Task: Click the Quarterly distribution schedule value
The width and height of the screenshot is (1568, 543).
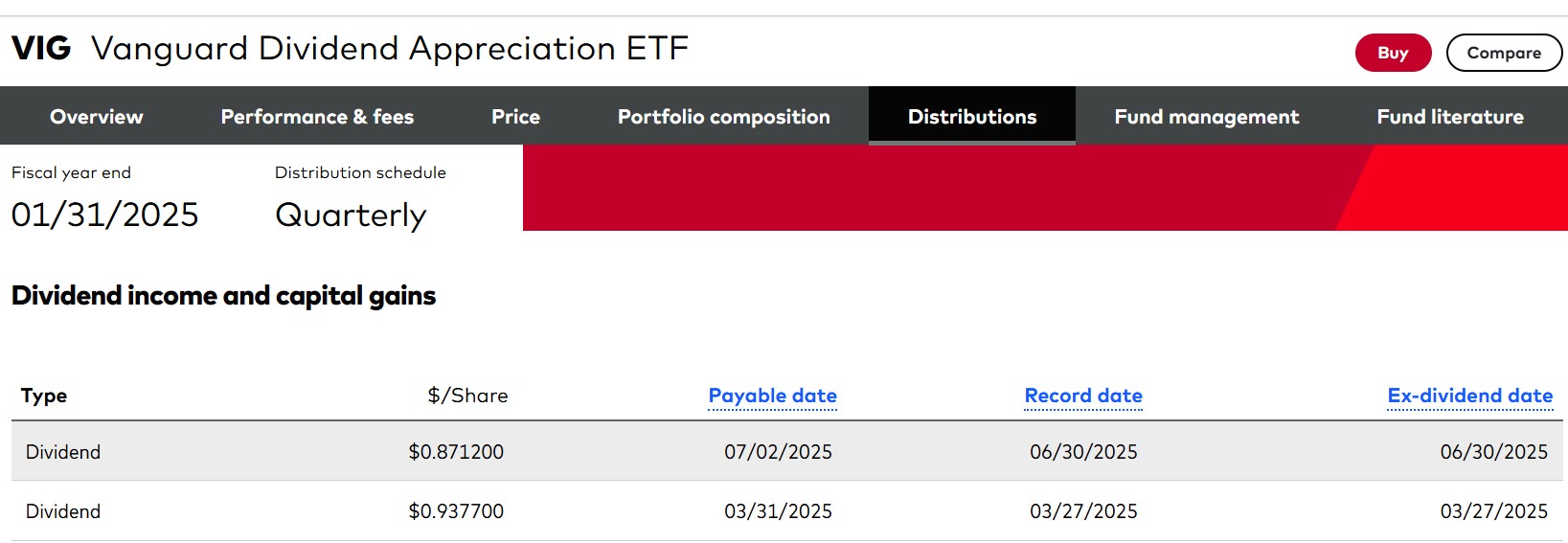Action: (x=351, y=215)
